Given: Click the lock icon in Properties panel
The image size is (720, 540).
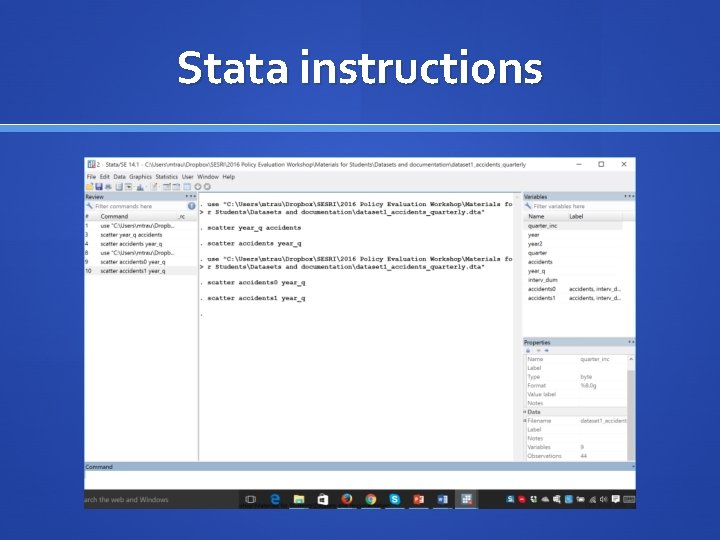Looking at the screenshot, I should pos(528,351).
